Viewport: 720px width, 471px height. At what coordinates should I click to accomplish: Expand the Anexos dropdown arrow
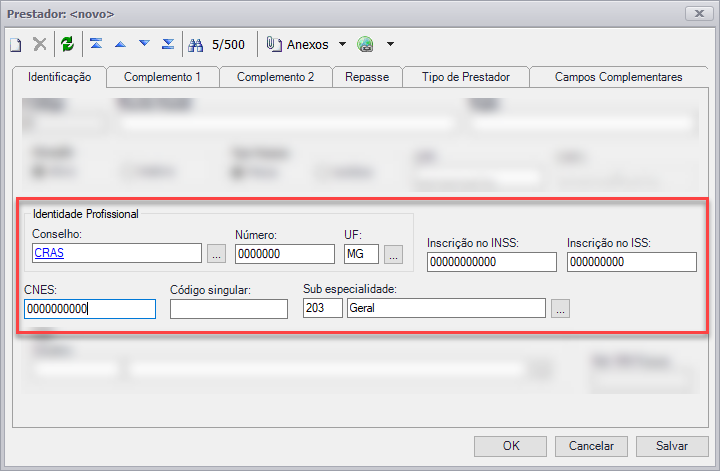tap(342, 45)
